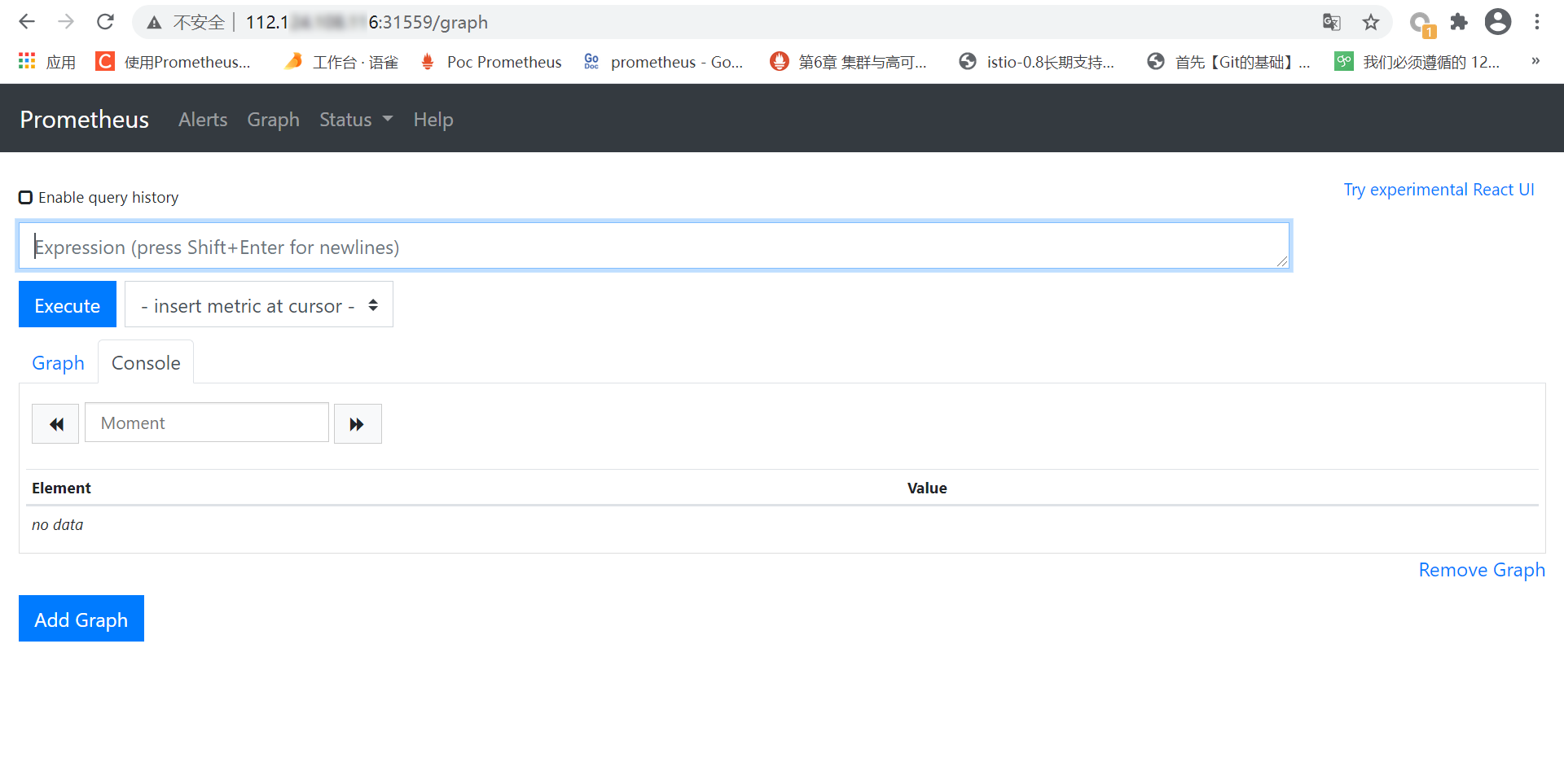Open Graph in the top navbar
1564x784 pixels.
274,120
